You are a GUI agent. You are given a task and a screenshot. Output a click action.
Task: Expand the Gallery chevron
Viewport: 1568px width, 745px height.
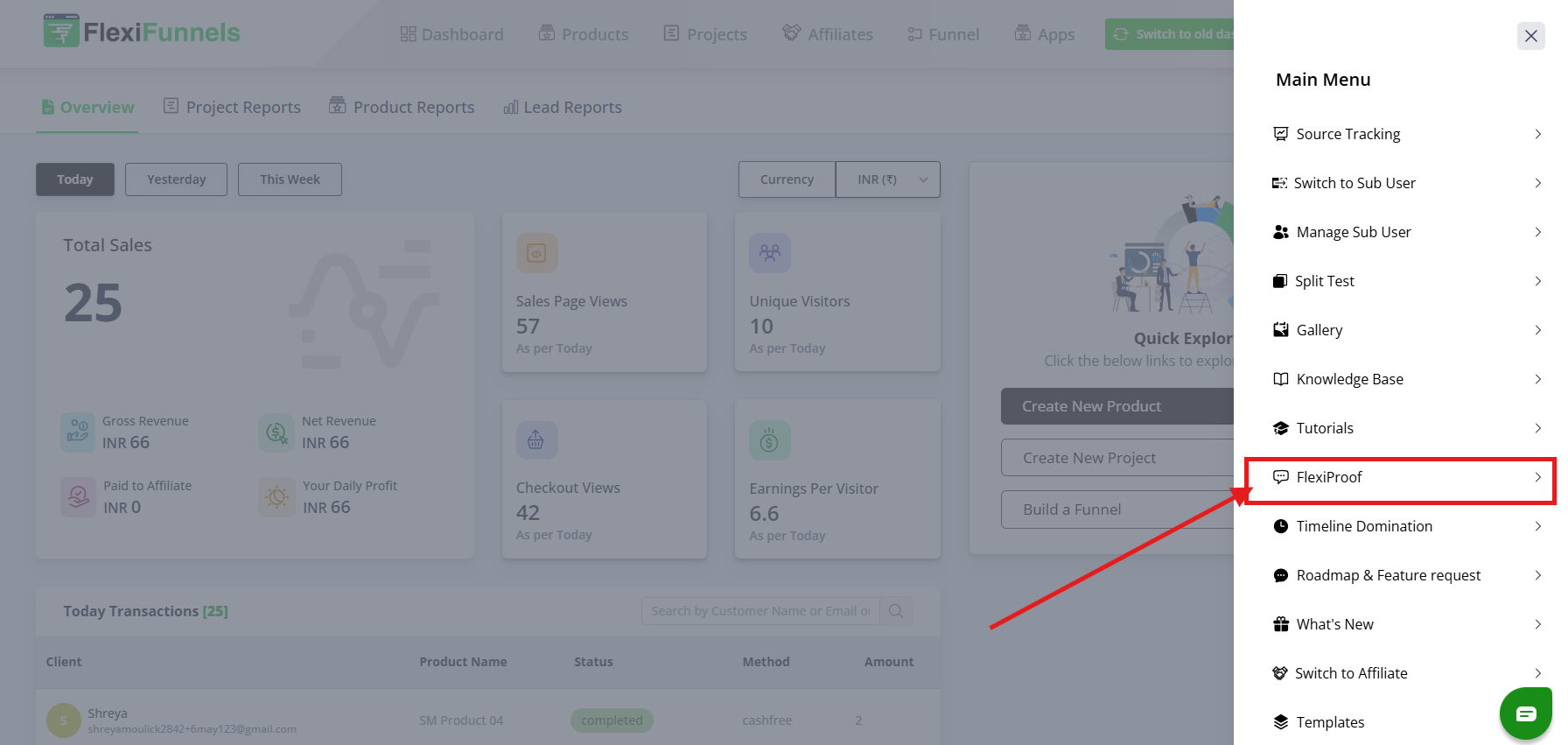[1537, 330]
